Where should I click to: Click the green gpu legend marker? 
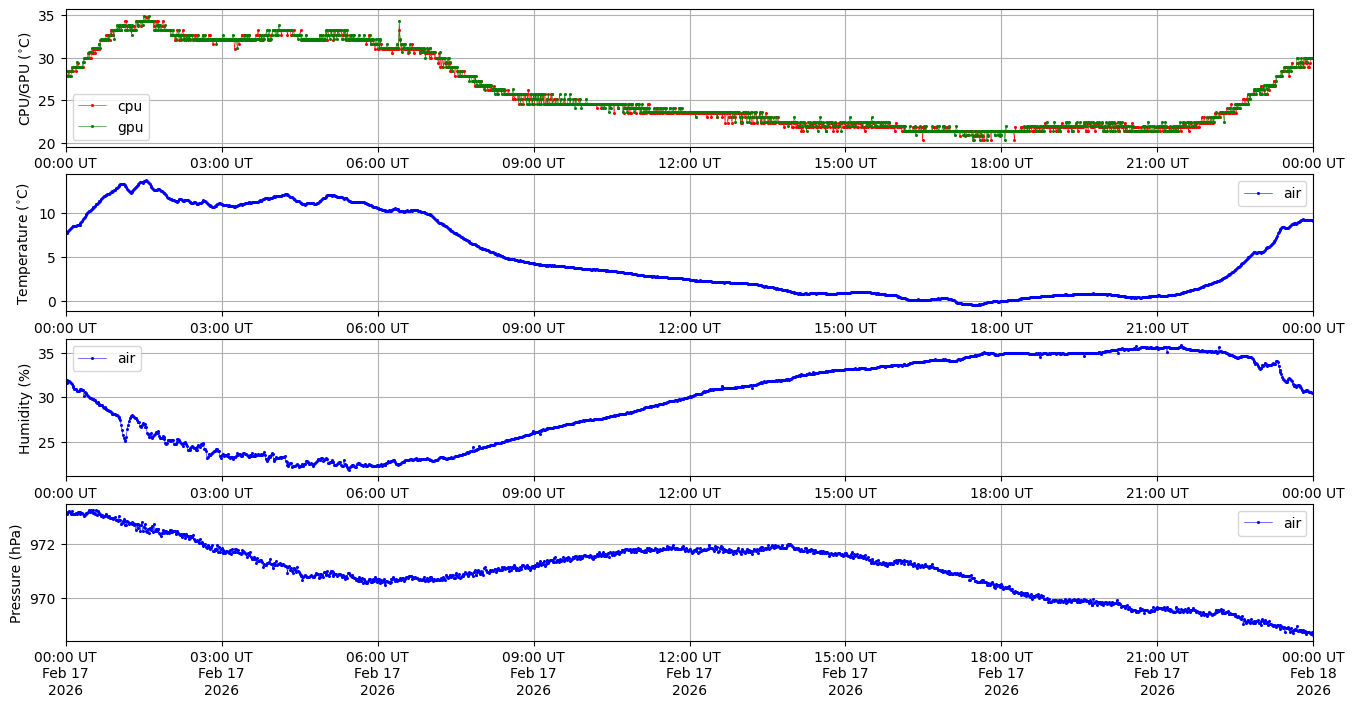click(x=93, y=127)
